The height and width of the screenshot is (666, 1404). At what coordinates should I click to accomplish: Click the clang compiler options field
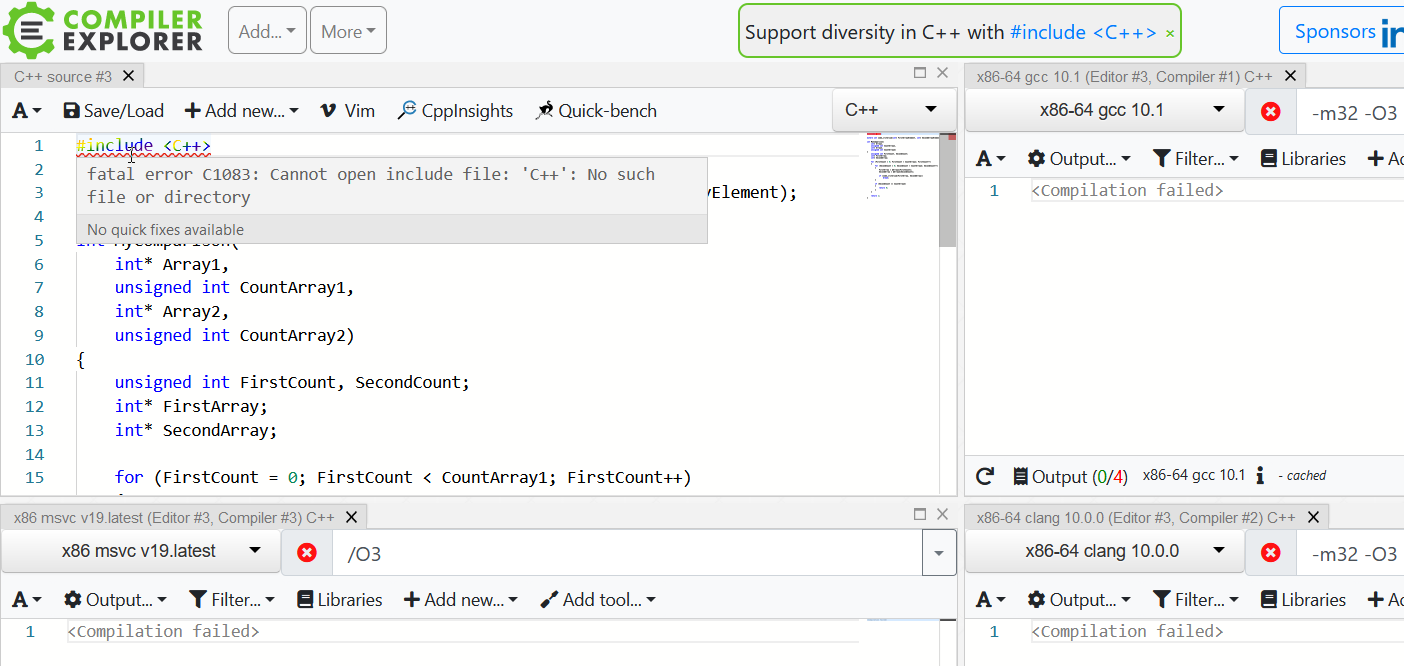click(x=1352, y=554)
